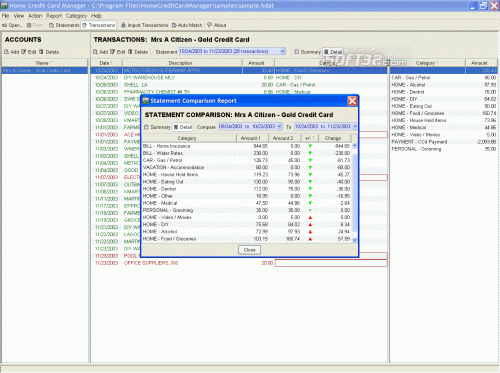Viewport: 500px width, 373px height.
Task: Sort comparison by Change column
Action: [x=334, y=138]
